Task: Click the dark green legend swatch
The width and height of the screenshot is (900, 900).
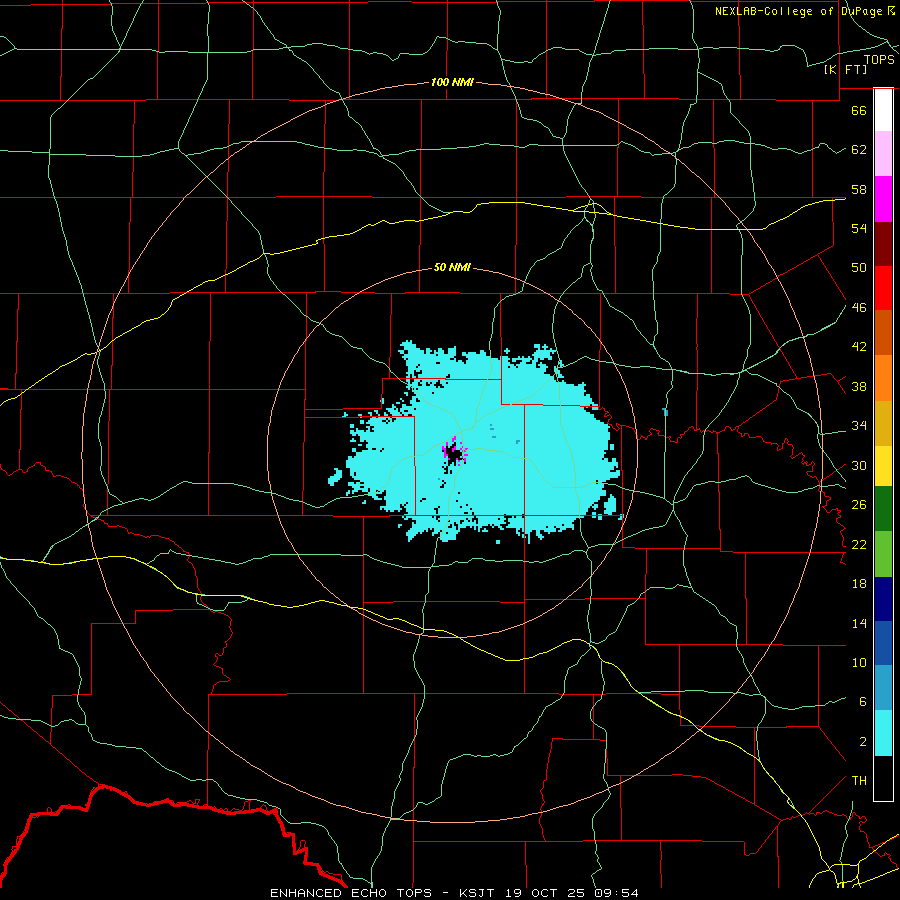Action: click(883, 509)
